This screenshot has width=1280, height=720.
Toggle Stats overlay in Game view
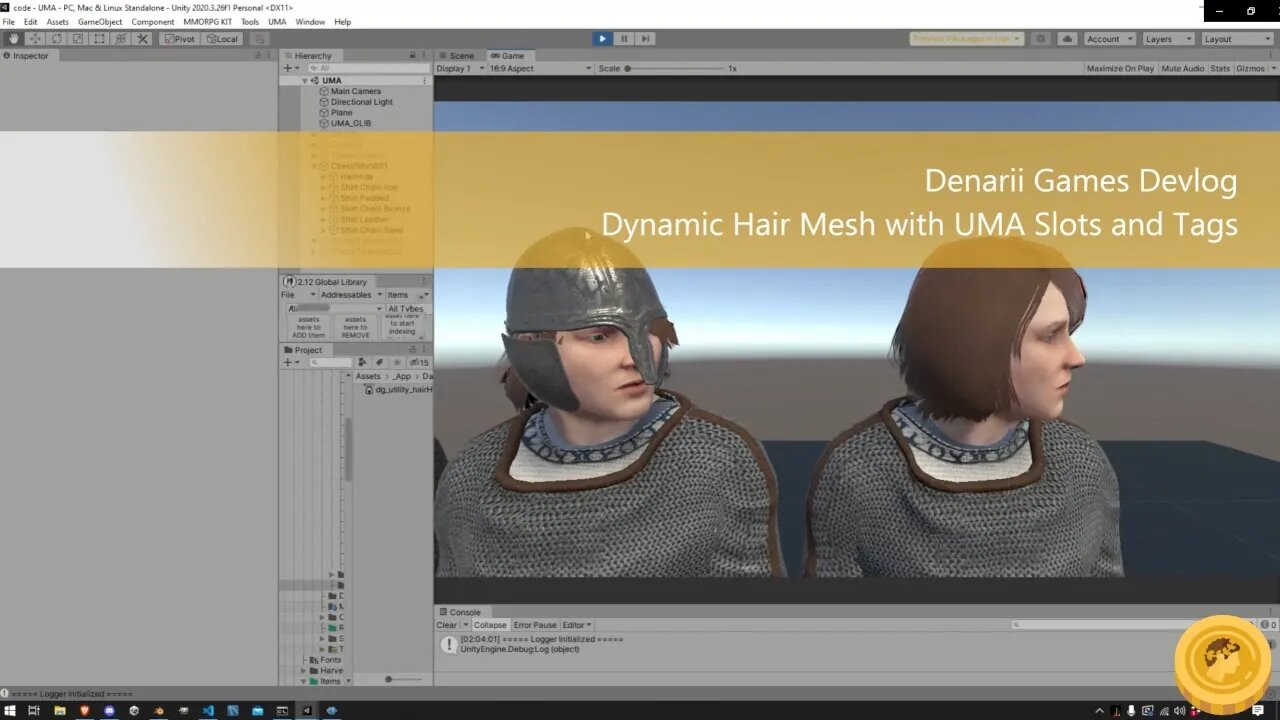tap(1220, 68)
